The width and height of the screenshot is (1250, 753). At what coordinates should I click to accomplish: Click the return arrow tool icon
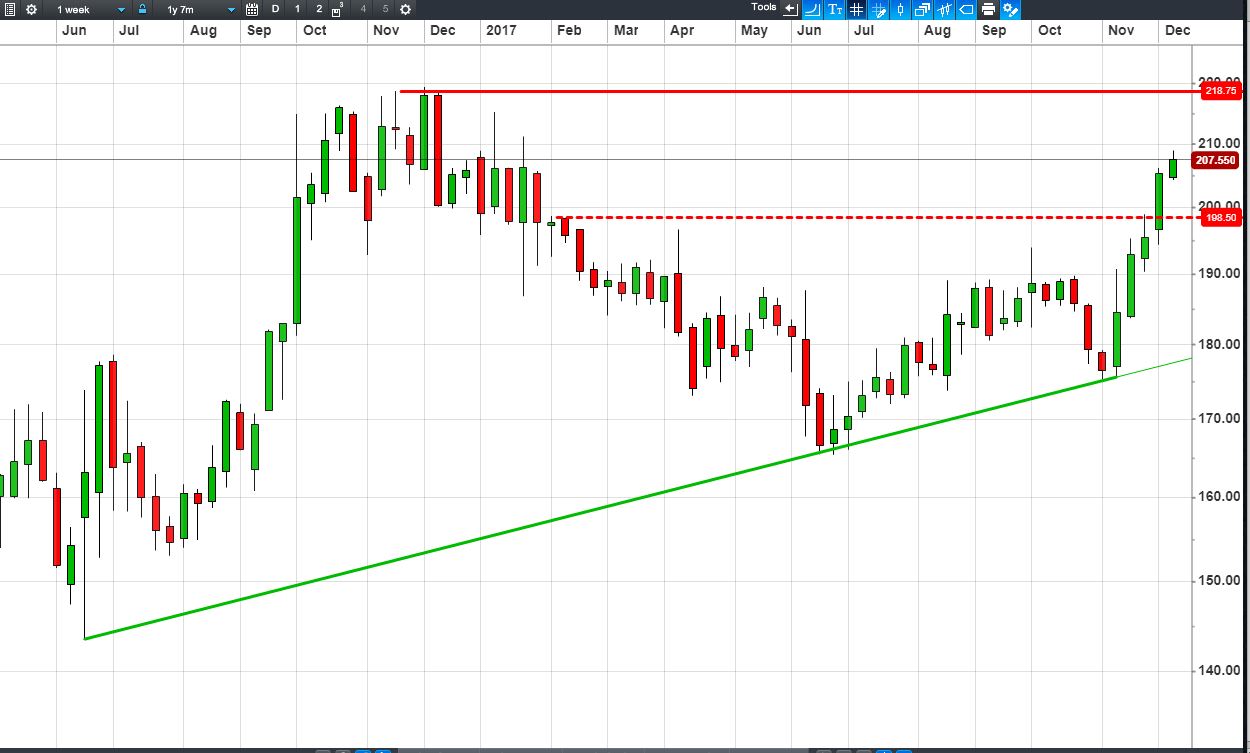pyautogui.click(x=790, y=9)
